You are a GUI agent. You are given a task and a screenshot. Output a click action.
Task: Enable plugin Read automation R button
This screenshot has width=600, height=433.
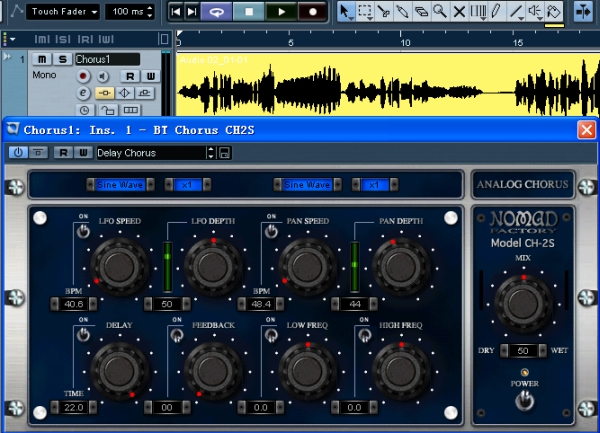pyautogui.click(x=63, y=153)
